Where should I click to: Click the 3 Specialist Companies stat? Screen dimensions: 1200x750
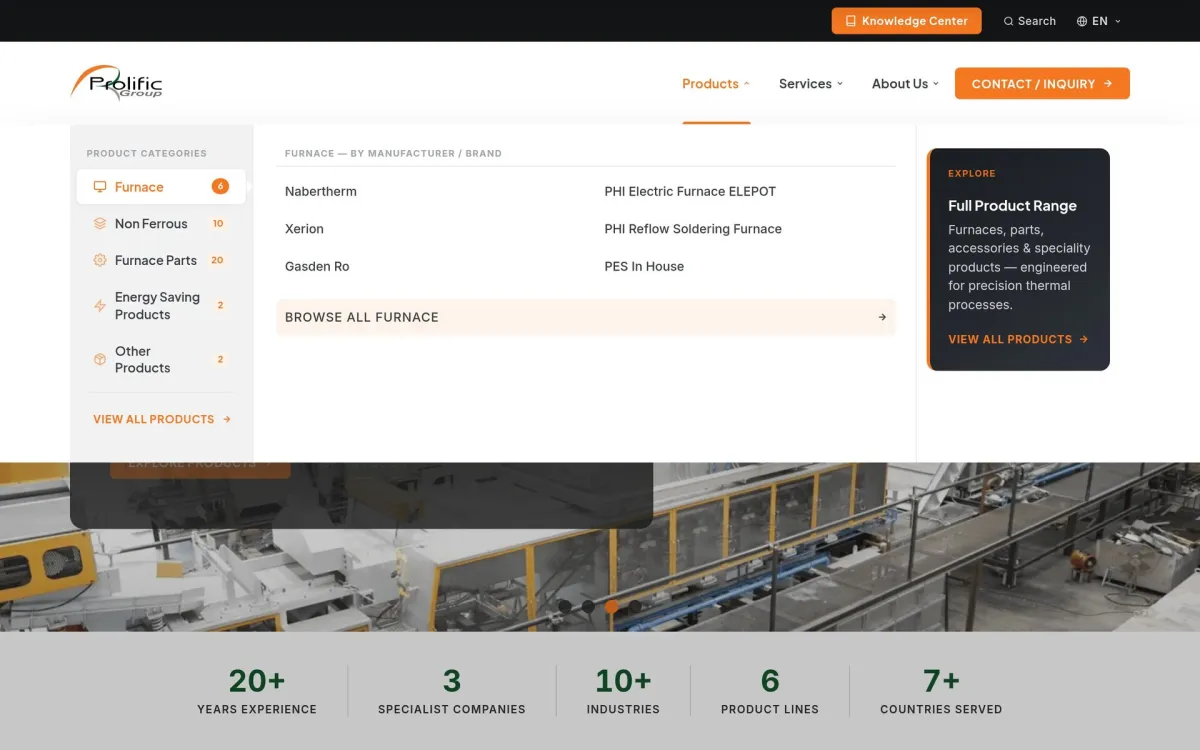(x=452, y=691)
